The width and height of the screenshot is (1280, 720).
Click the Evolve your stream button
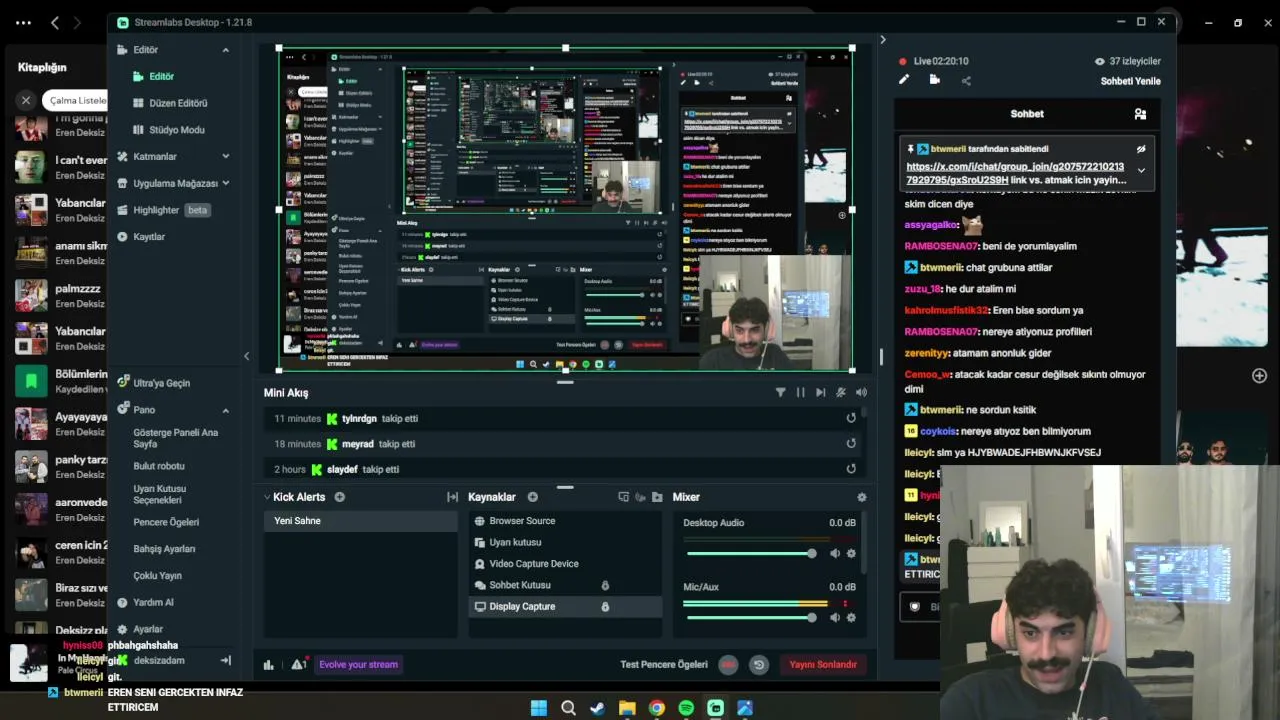pos(358,665)
